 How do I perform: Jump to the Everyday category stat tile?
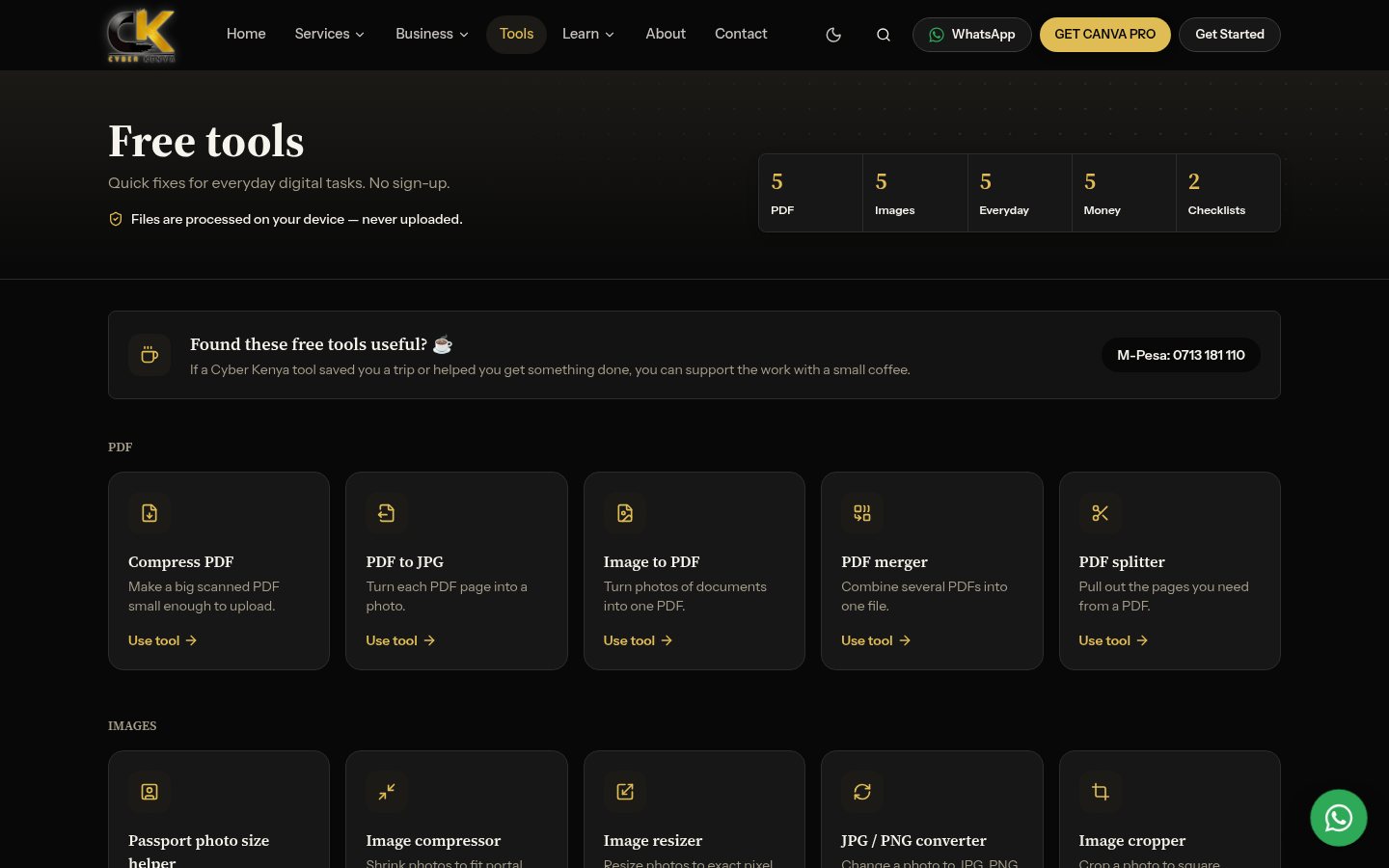[1020, 193]
